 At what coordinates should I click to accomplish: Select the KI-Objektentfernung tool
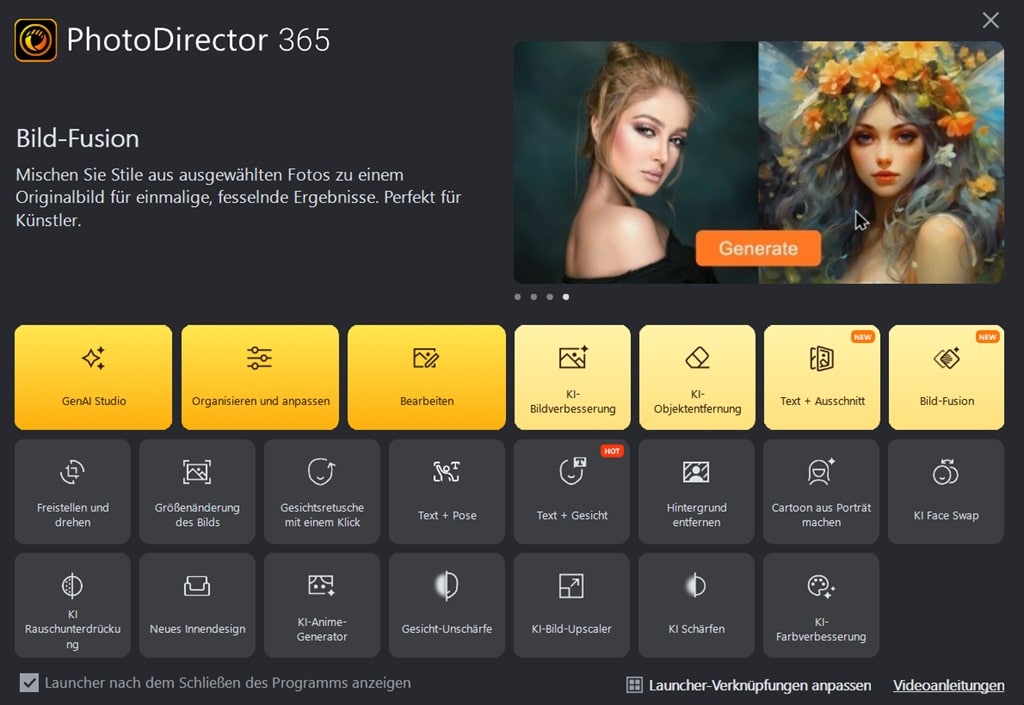pyautogui.click(x=697, y=377)
